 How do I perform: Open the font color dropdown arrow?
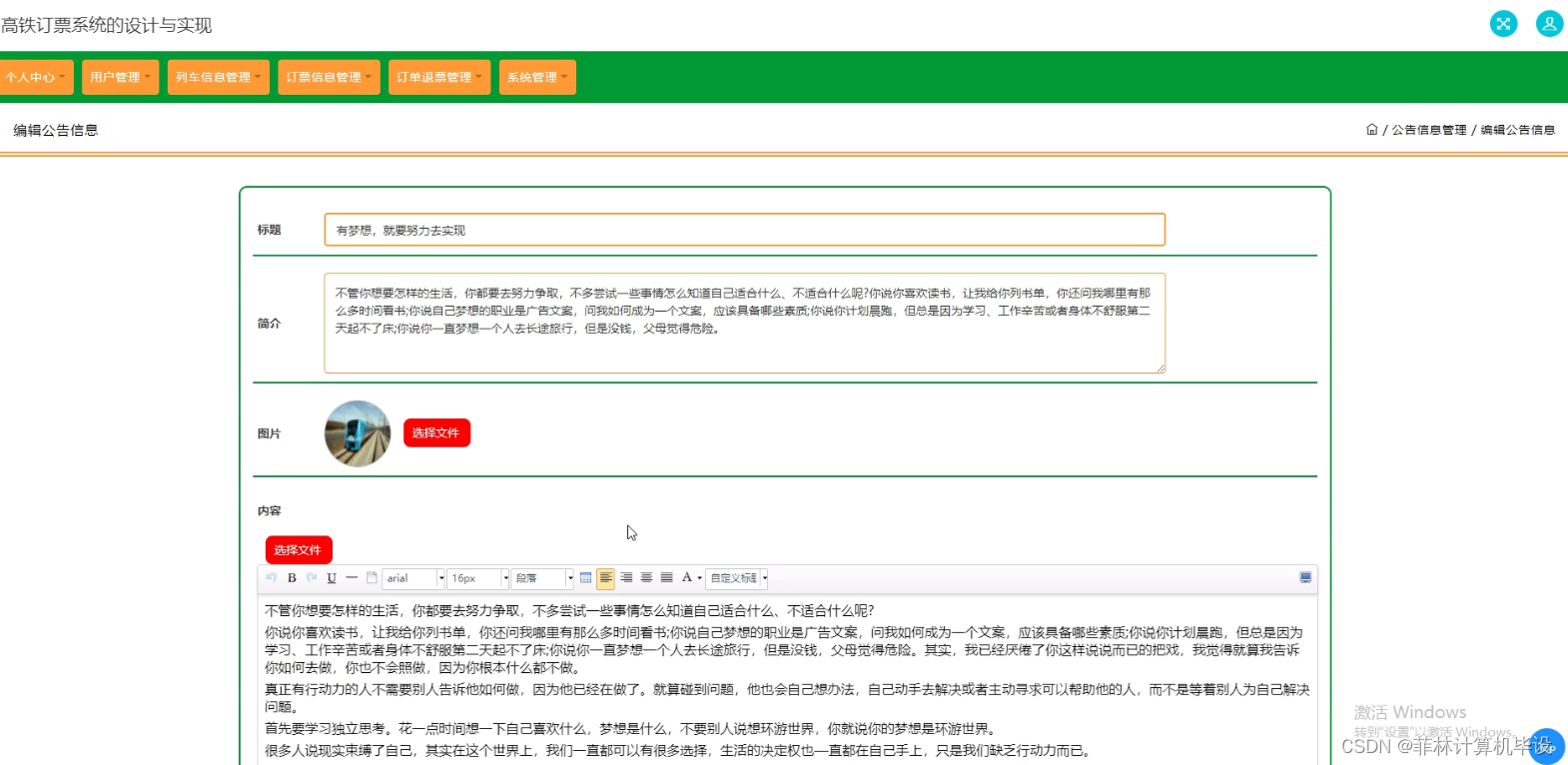click(x=699, y=578)
